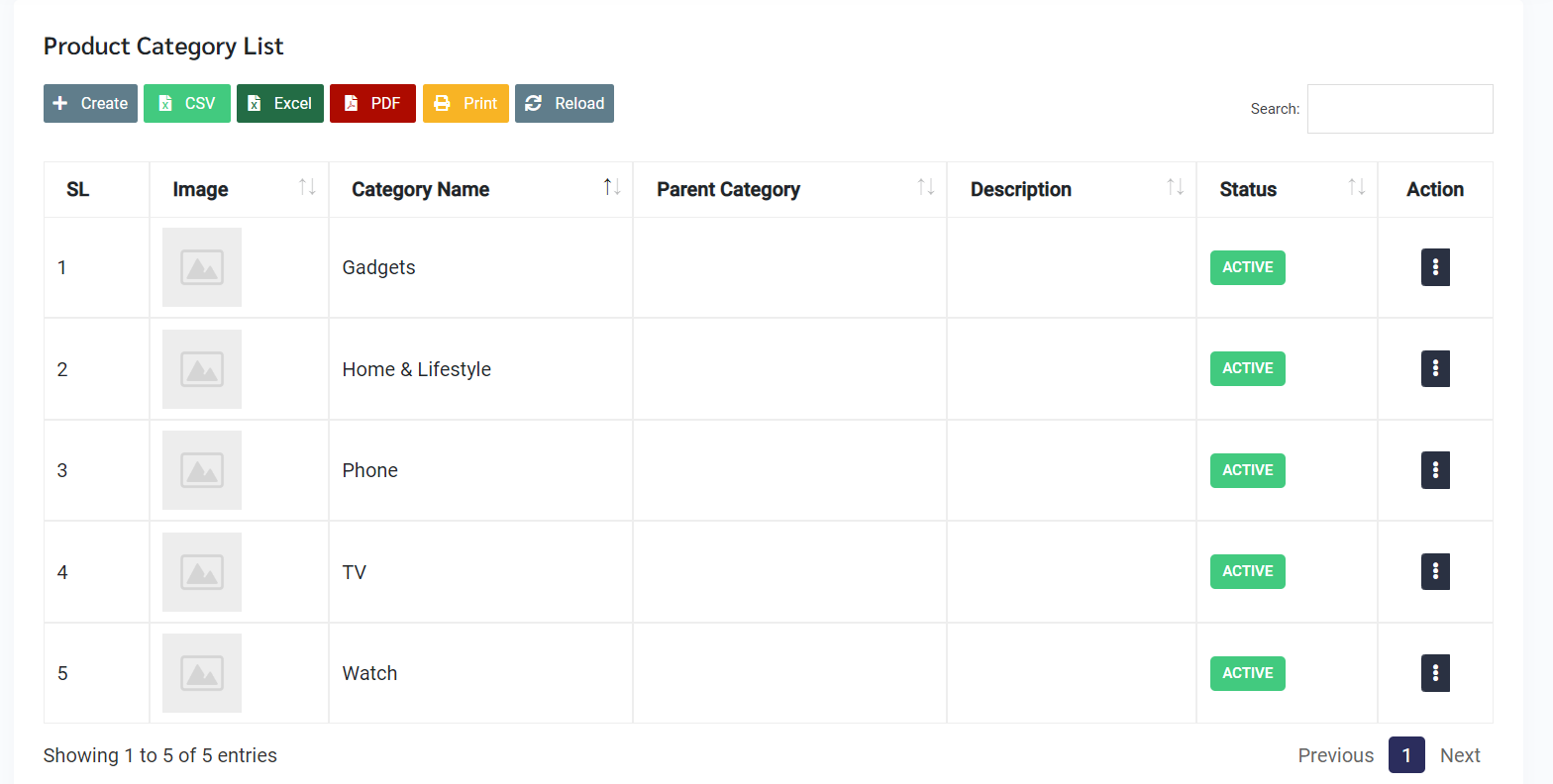
Task: Open the action menu for Watch category
Action: (x=1435, y=673)
